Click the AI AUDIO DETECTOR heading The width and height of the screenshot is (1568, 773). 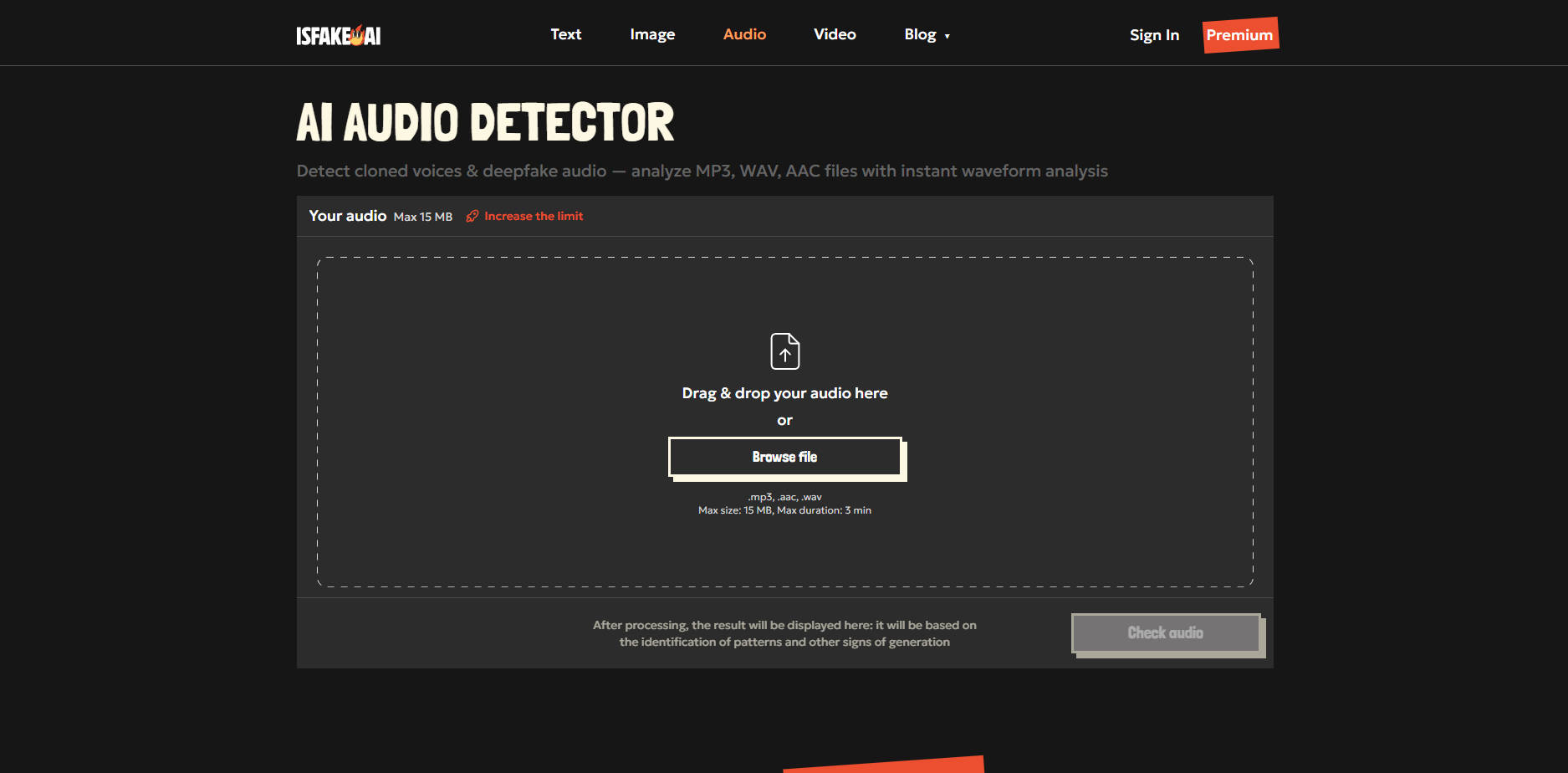click(x=485, y=123)
